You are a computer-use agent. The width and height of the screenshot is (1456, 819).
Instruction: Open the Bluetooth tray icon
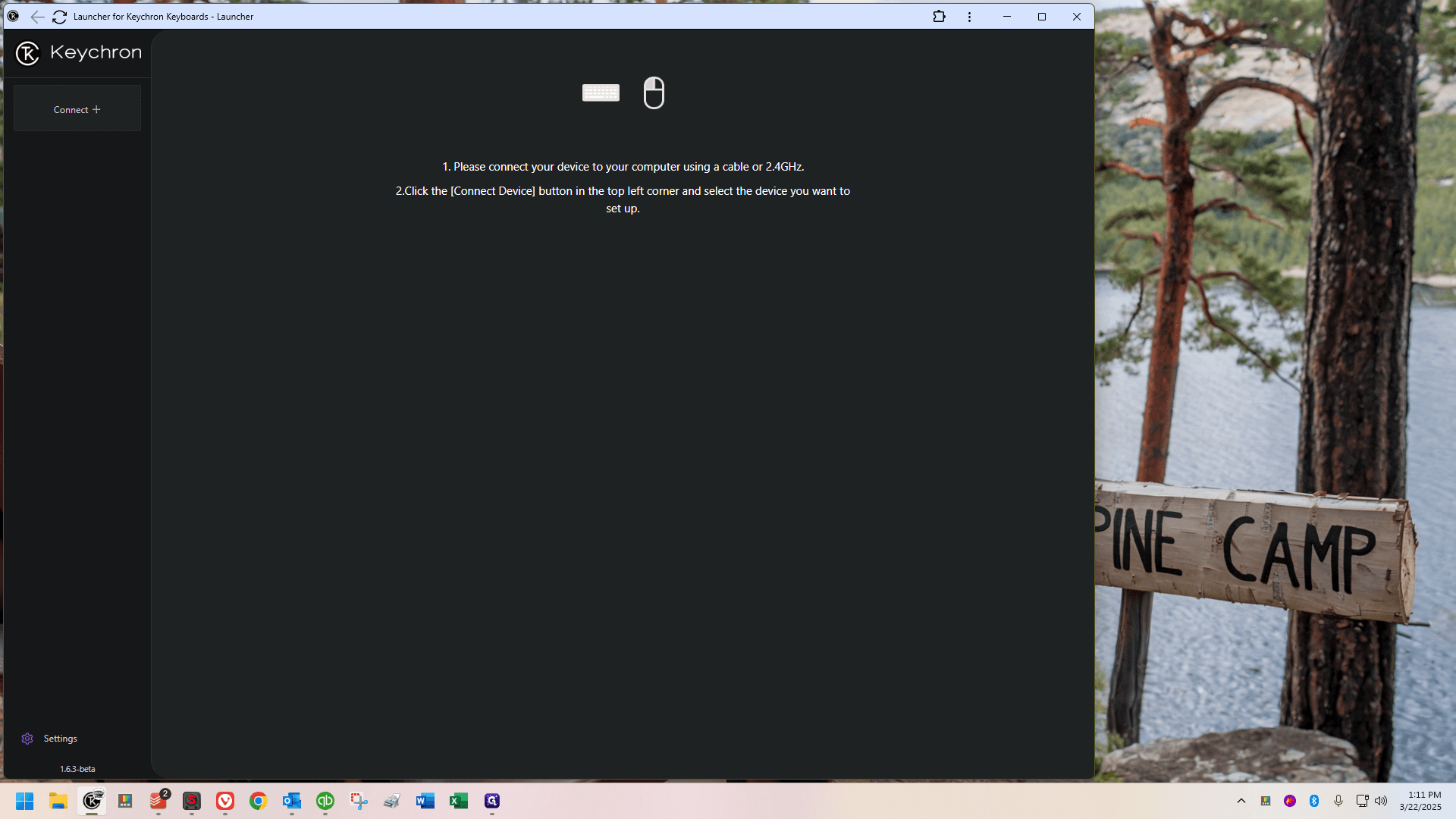pos(1314,801)
